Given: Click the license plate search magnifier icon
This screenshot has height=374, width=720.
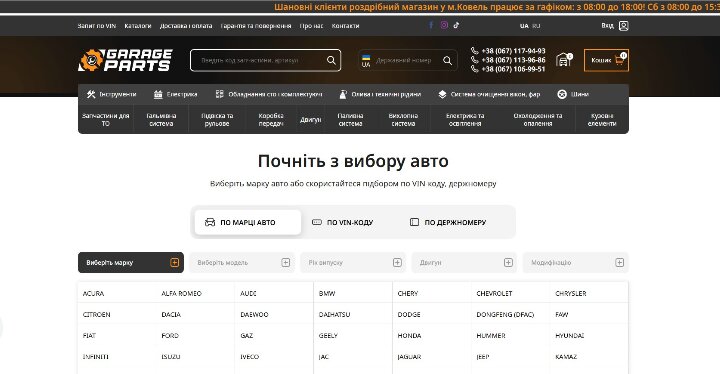Looking at the screenshot, I should [447, 60].
